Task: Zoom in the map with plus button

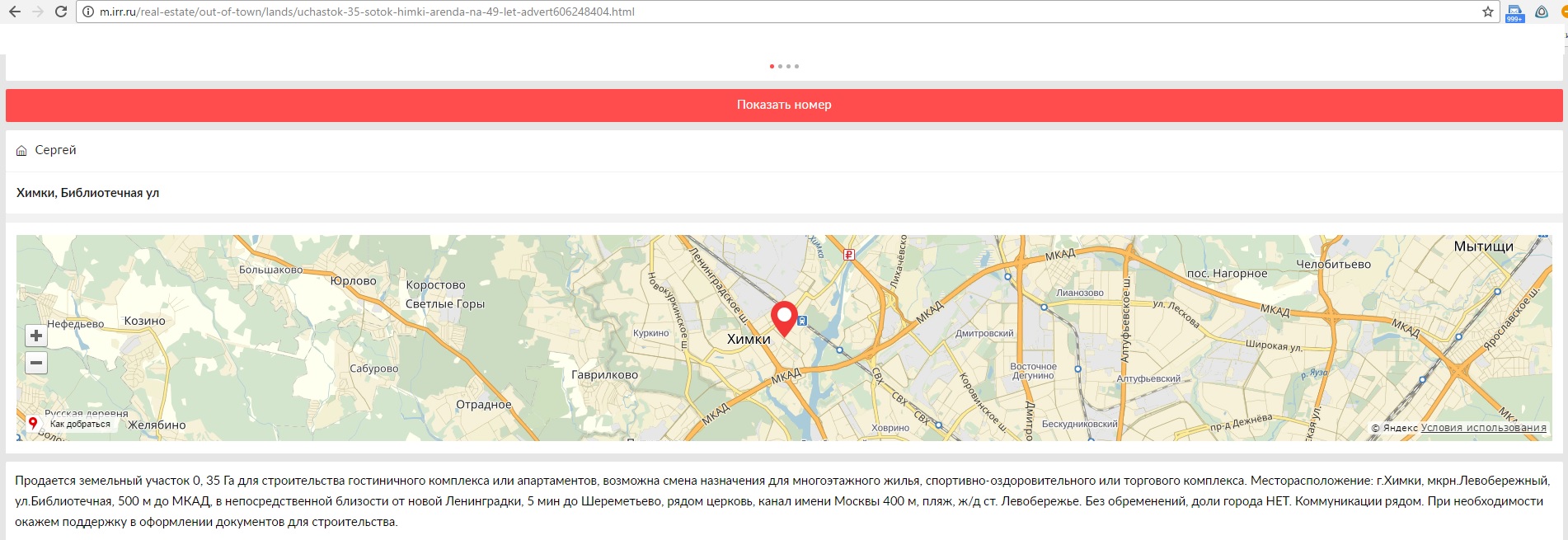Action: click(36, 336)
